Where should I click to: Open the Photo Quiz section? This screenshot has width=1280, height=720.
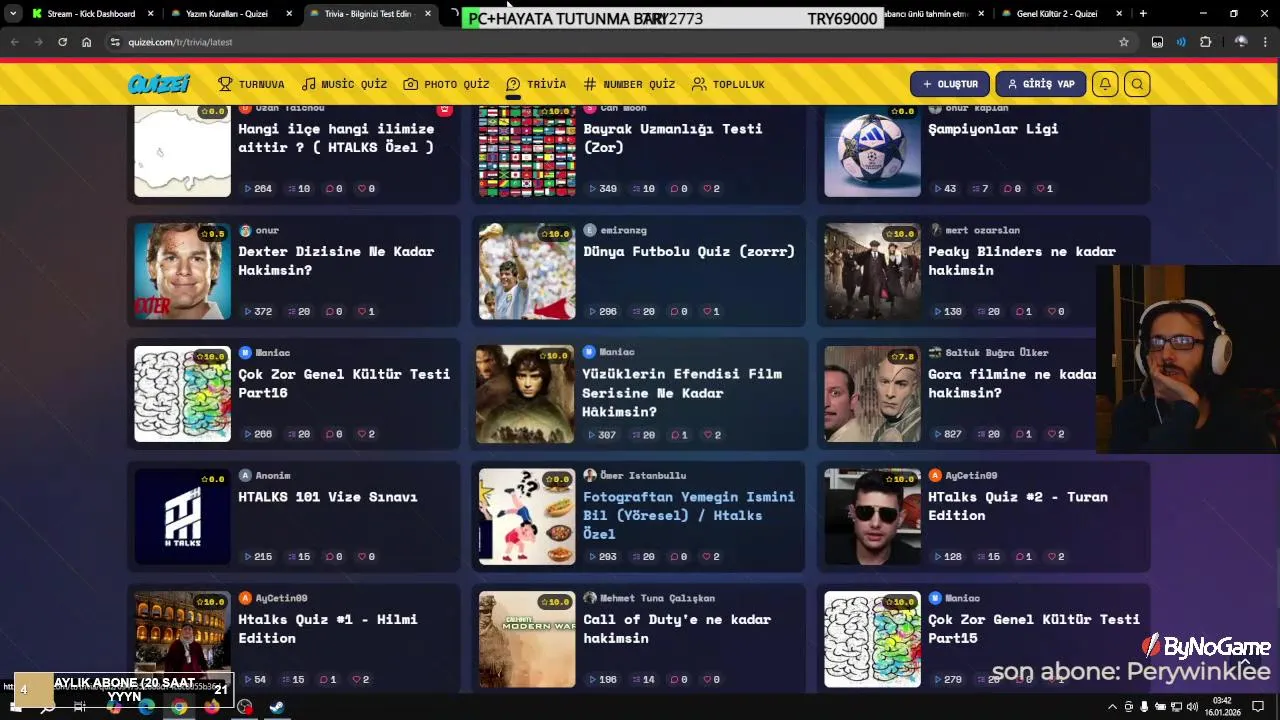(x=446, y=84)
